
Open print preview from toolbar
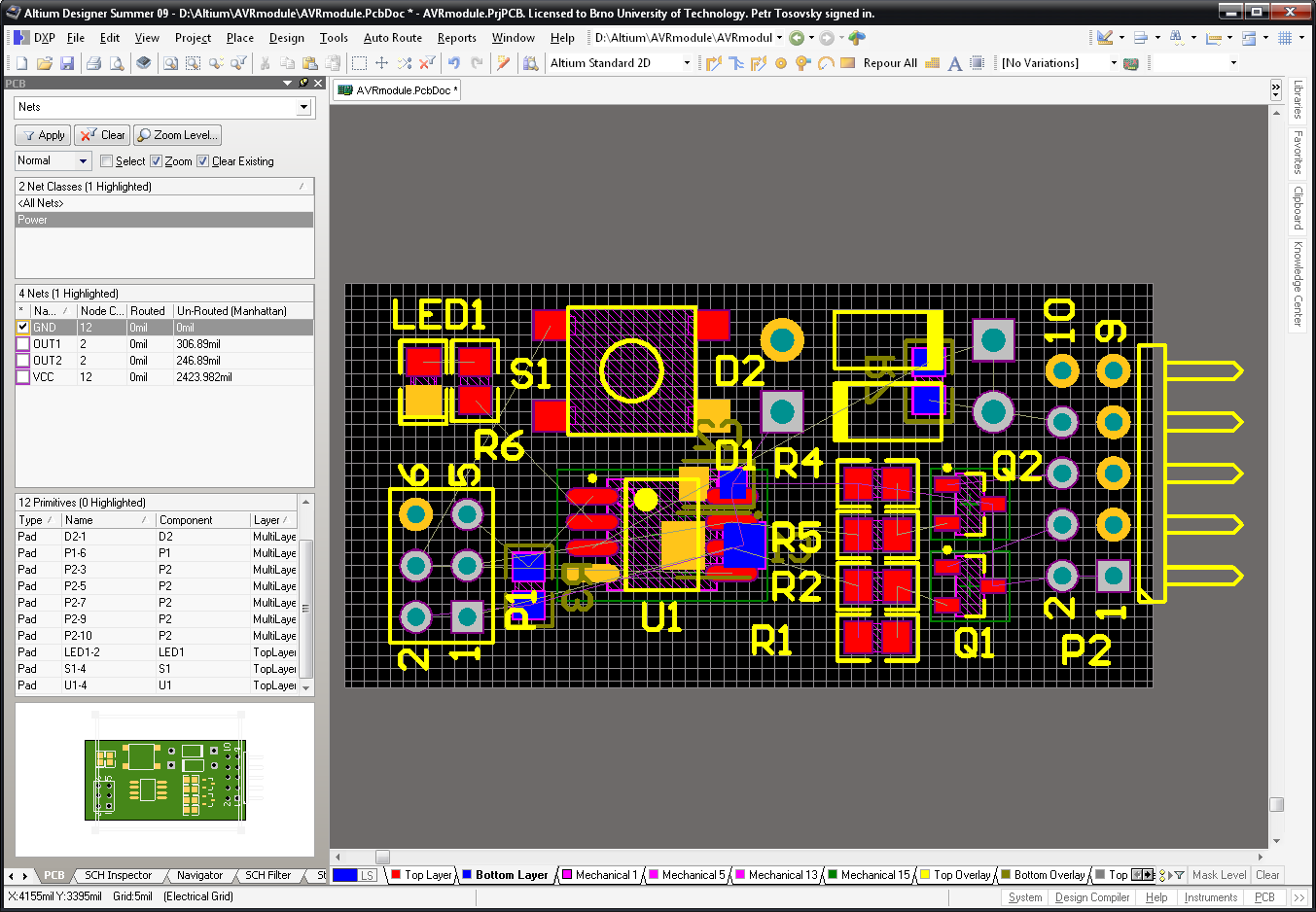[x=117, y=63]
